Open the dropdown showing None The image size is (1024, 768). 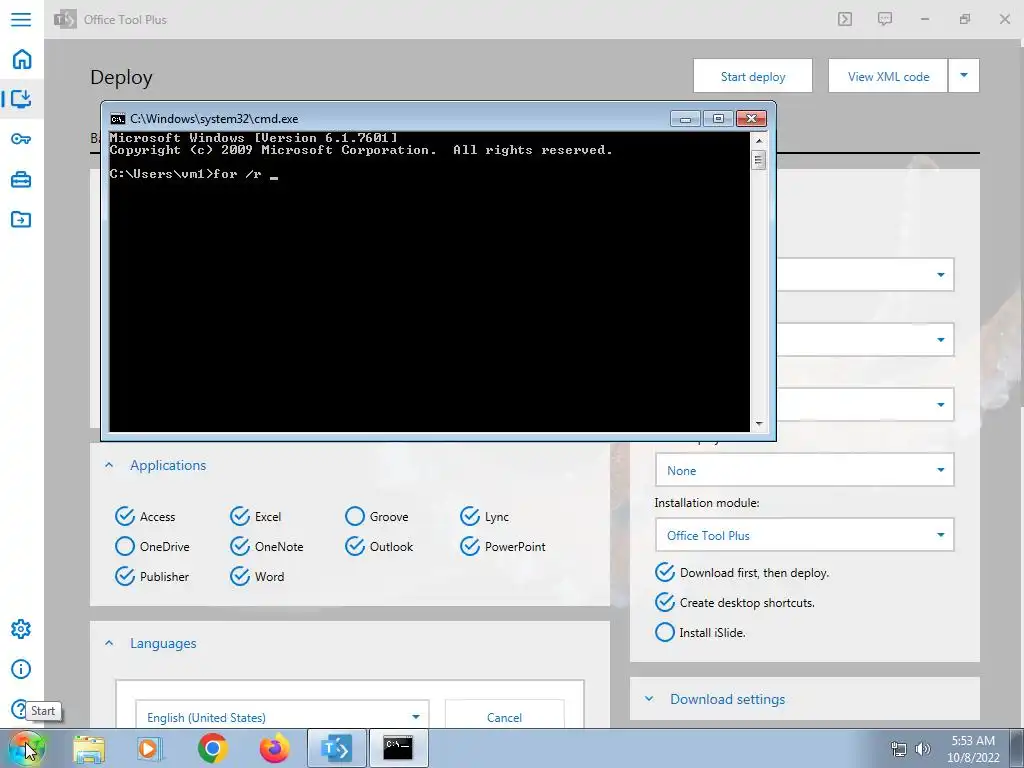pos(805,470)
